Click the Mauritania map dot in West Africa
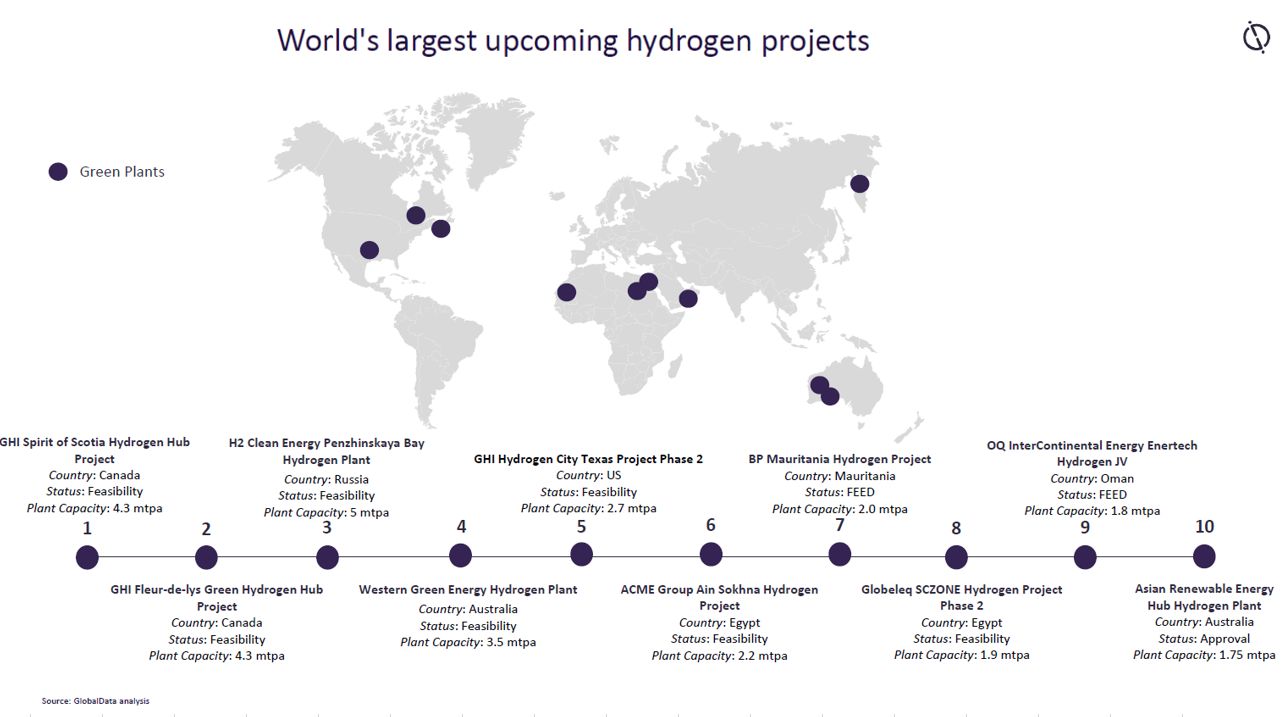Viewport: 1285px width, 717px height. click(x=566, y=292)
